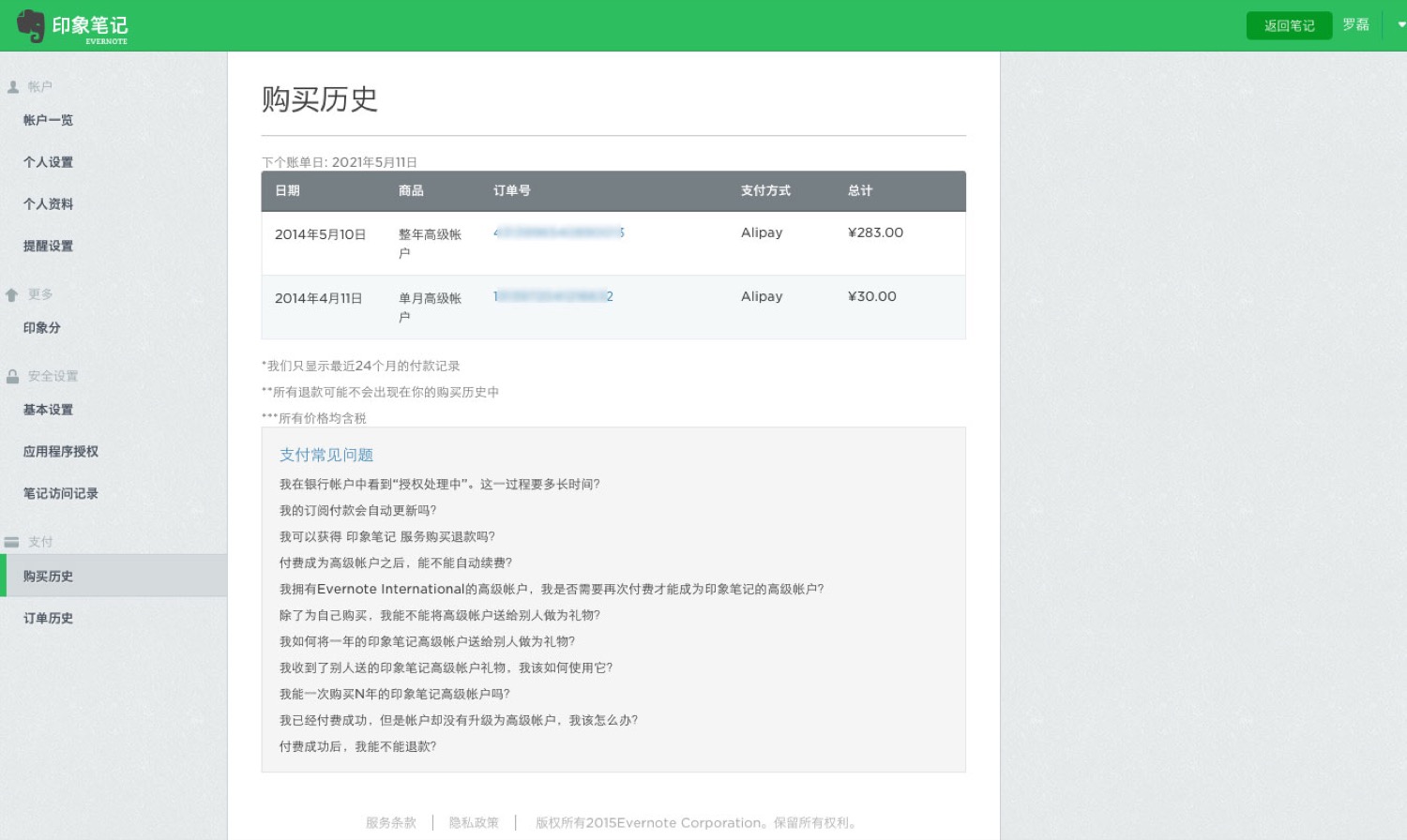Click the 更多 upward arrow icon

(12, 294)
